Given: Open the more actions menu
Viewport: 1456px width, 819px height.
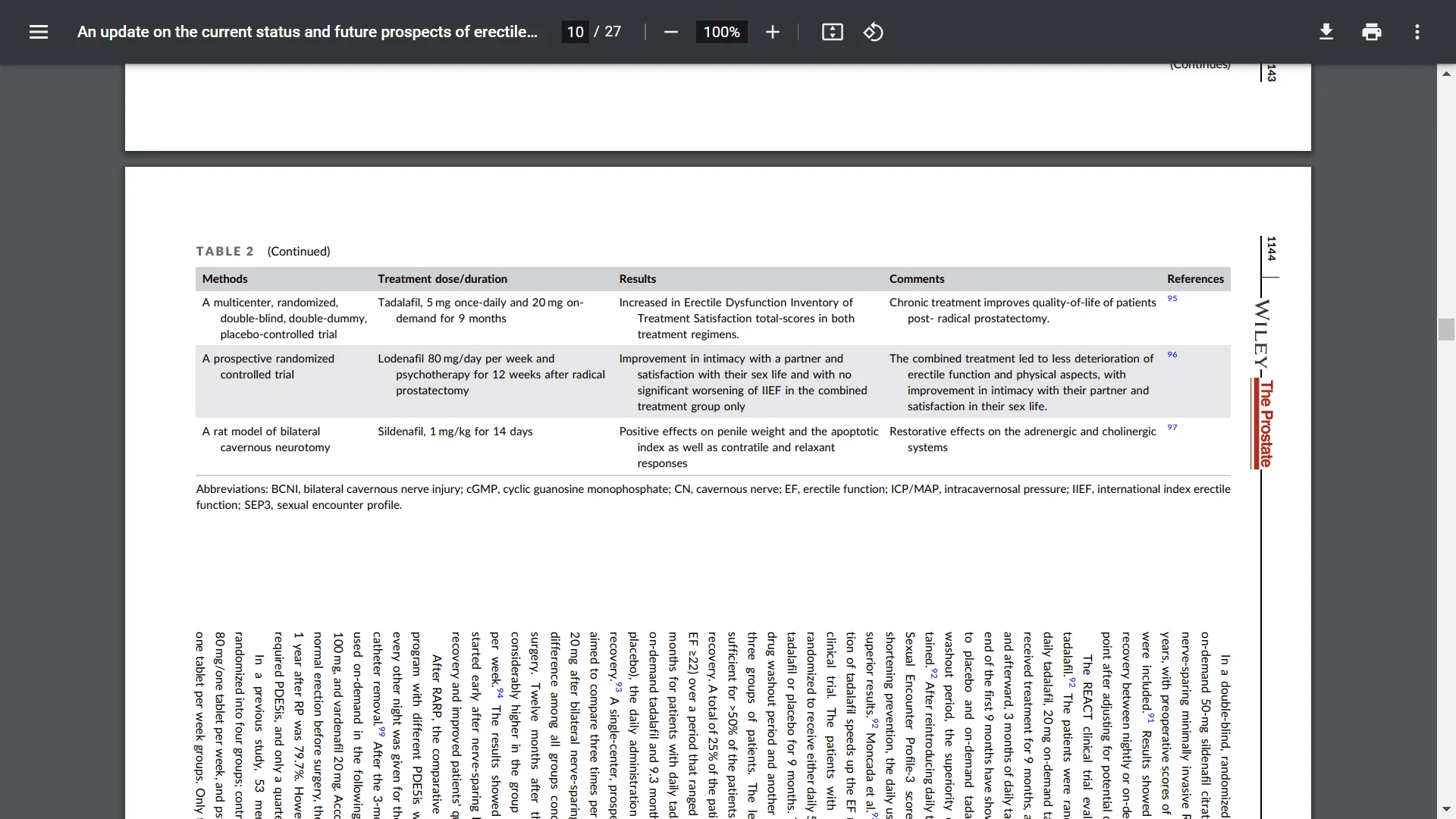Looking at the screenshot, I should [x=1417, y=32].
